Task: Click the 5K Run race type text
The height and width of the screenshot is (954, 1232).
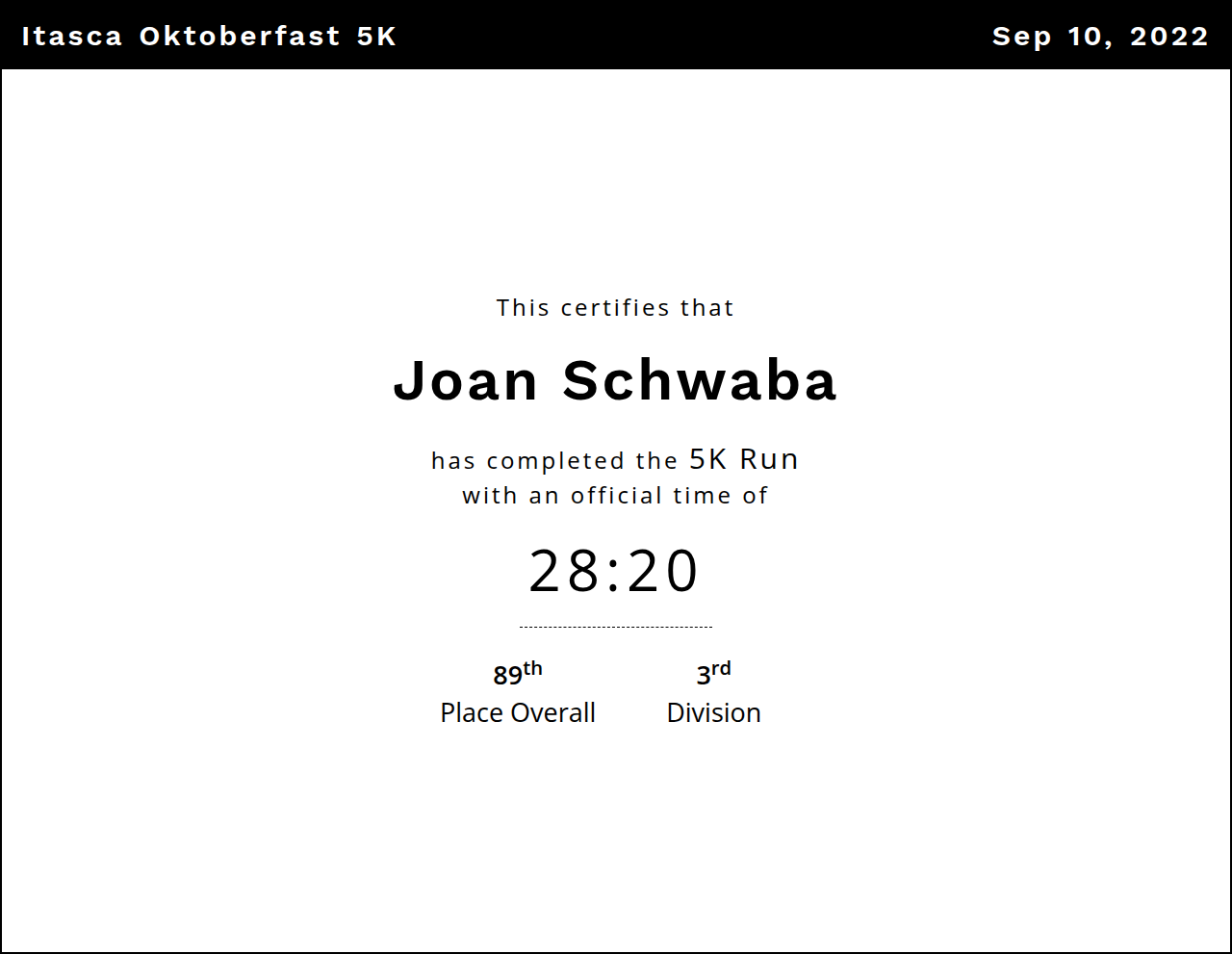Action: pyautogui.click(x=744, y=459)
